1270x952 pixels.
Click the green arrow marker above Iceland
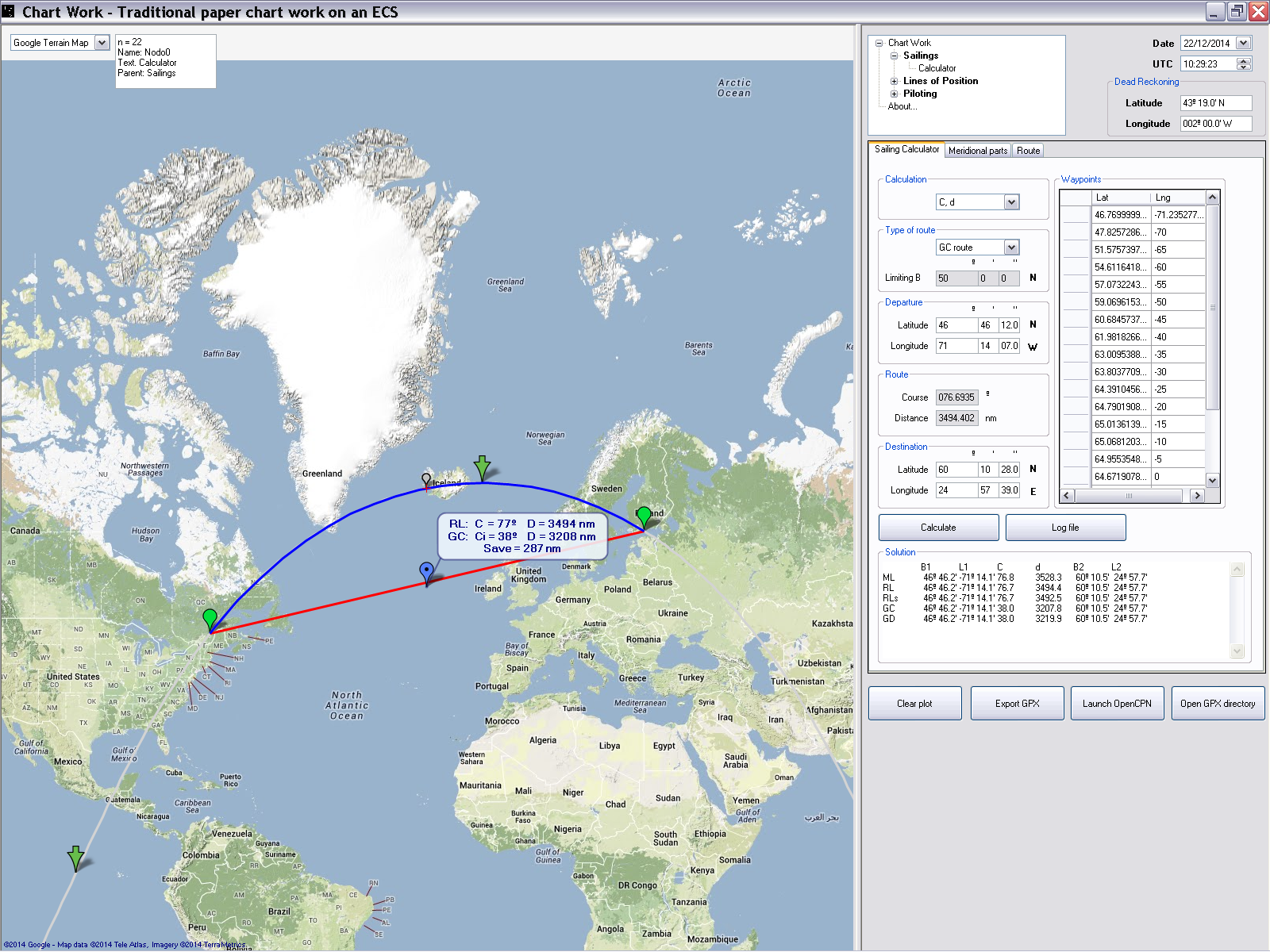482,467
